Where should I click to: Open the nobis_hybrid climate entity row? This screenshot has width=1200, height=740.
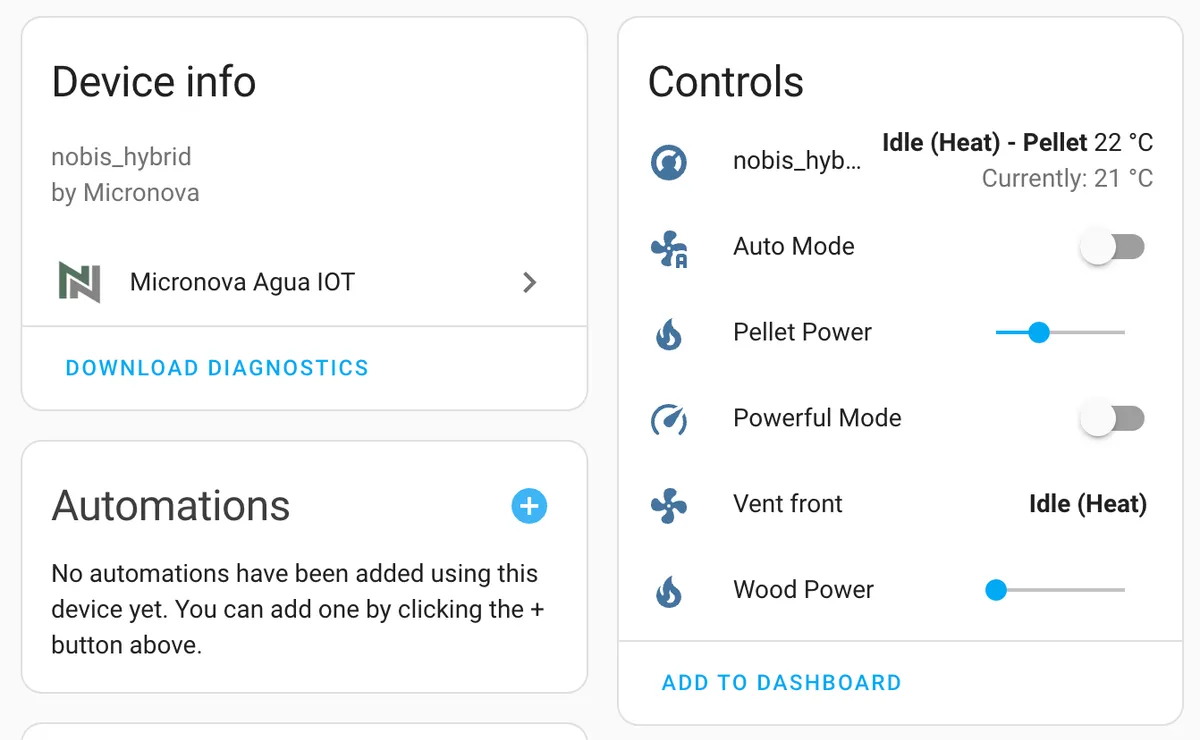tap(900, 161)
